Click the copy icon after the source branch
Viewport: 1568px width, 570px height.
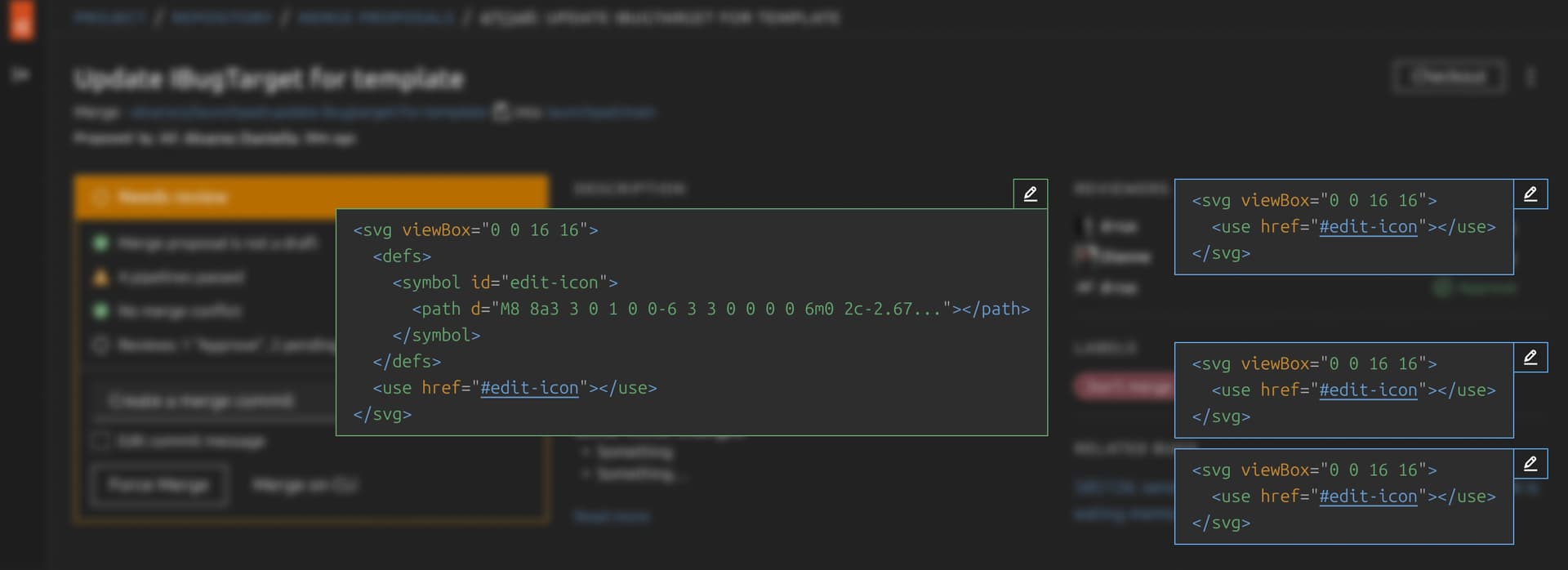click(501, 113)
